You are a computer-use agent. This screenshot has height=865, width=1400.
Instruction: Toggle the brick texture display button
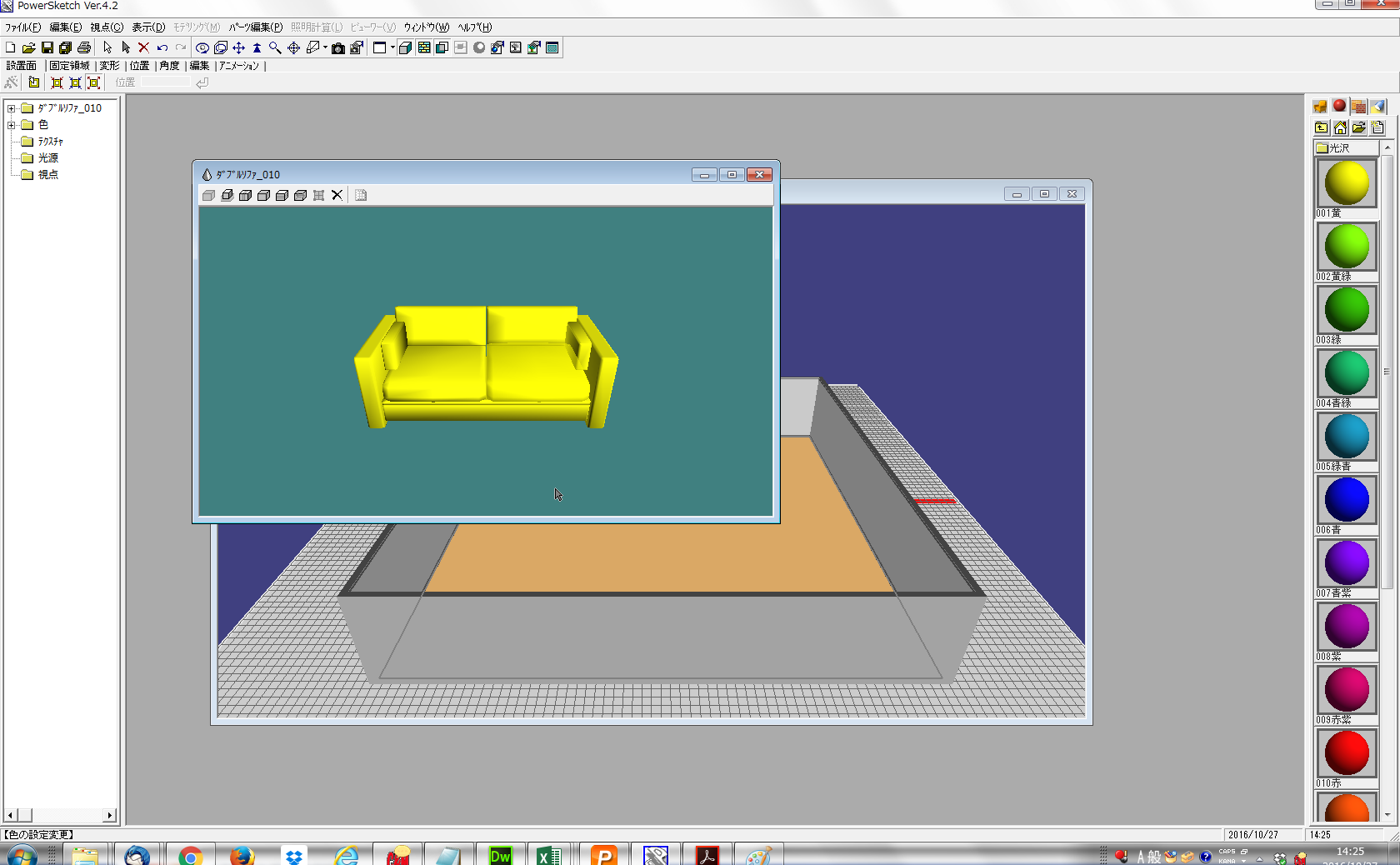(x=424, y=48)
